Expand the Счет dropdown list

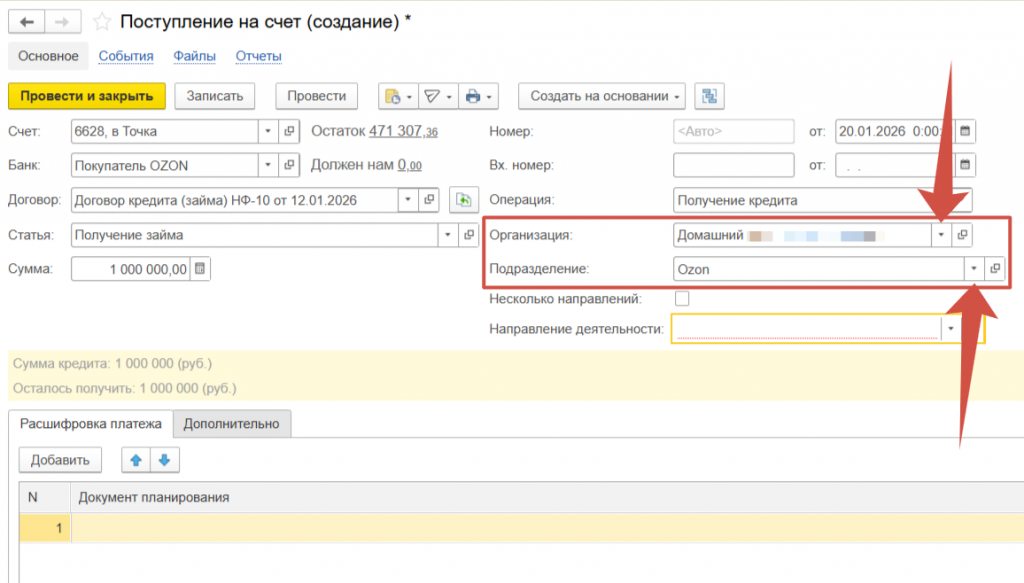(x=267, y=131)
